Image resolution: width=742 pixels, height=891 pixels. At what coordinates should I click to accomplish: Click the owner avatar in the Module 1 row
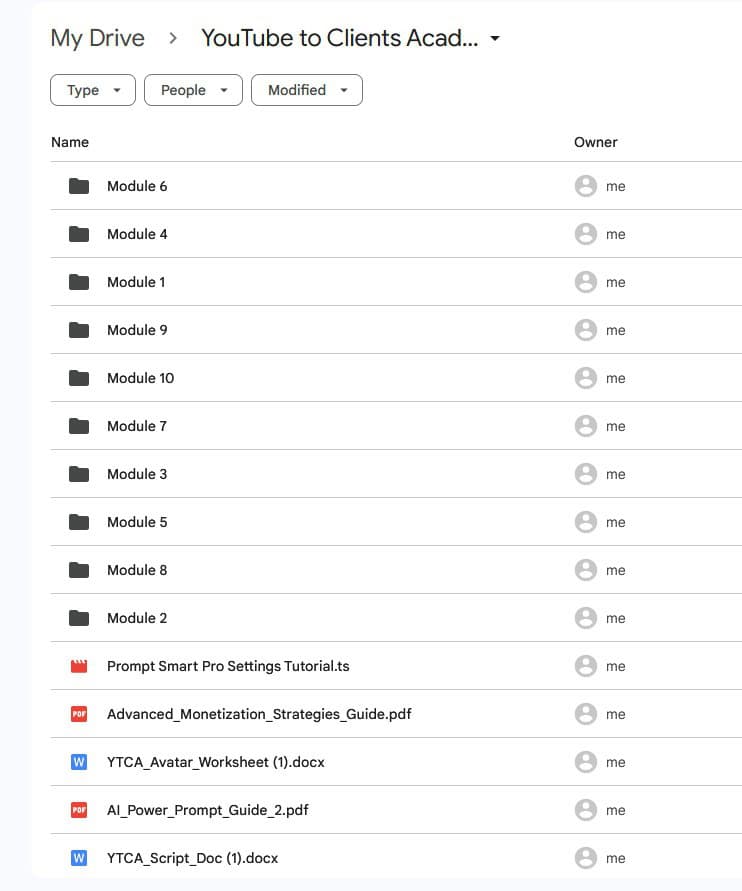click(x=585, y=282)
